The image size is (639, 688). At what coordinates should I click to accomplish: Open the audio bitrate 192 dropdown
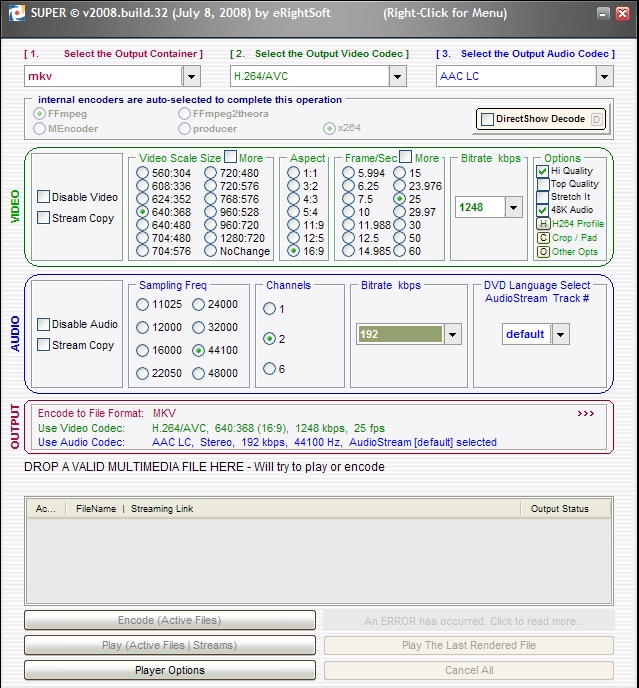click(x=452, y=334)
